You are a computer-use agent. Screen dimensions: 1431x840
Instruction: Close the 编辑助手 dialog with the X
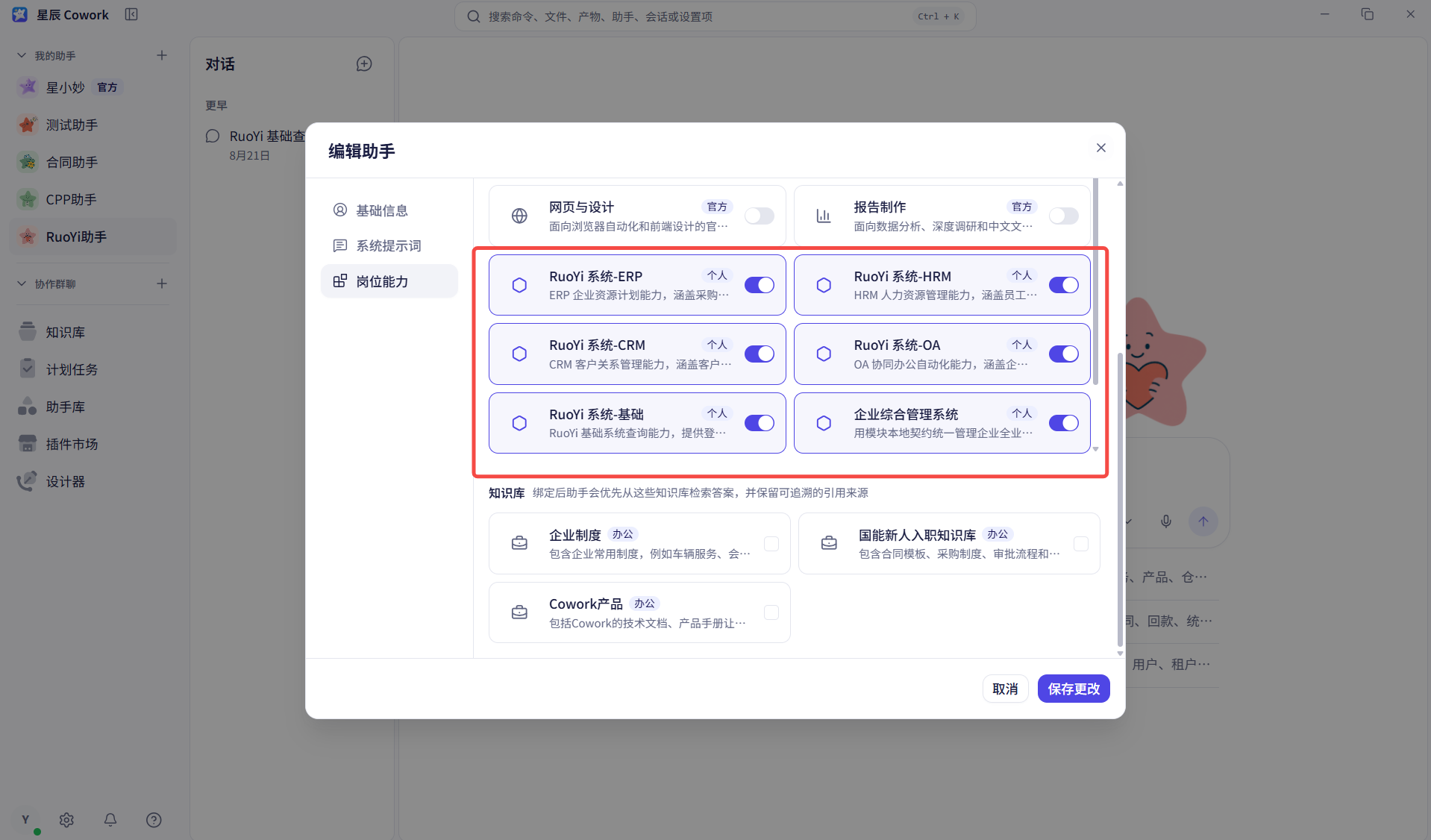1101,148
